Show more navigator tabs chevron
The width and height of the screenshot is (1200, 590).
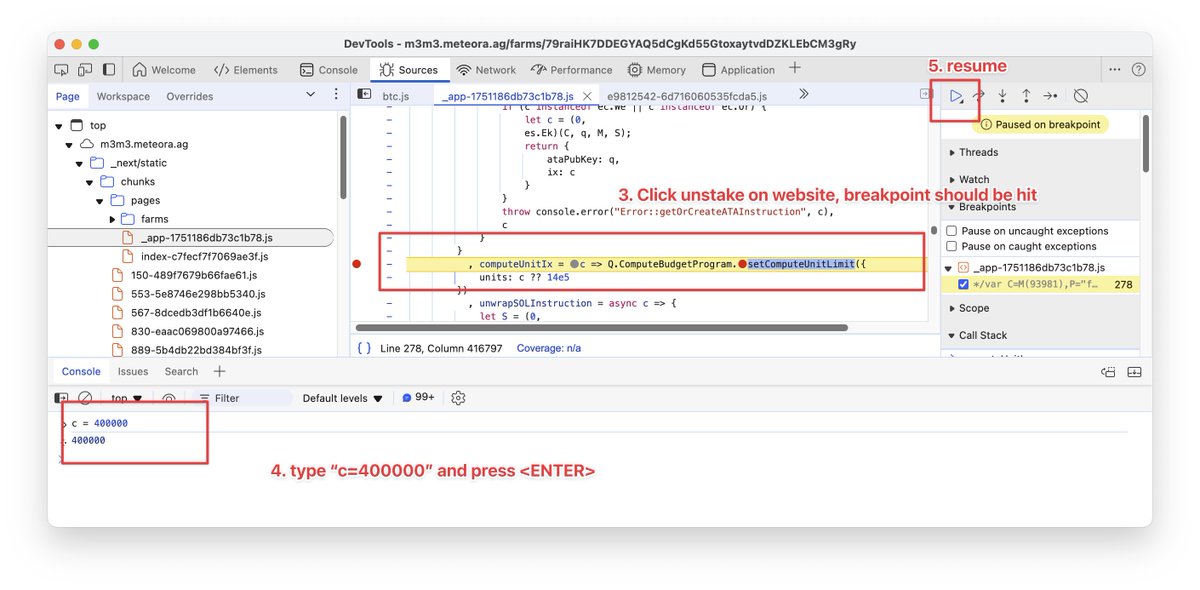(310, 95)
